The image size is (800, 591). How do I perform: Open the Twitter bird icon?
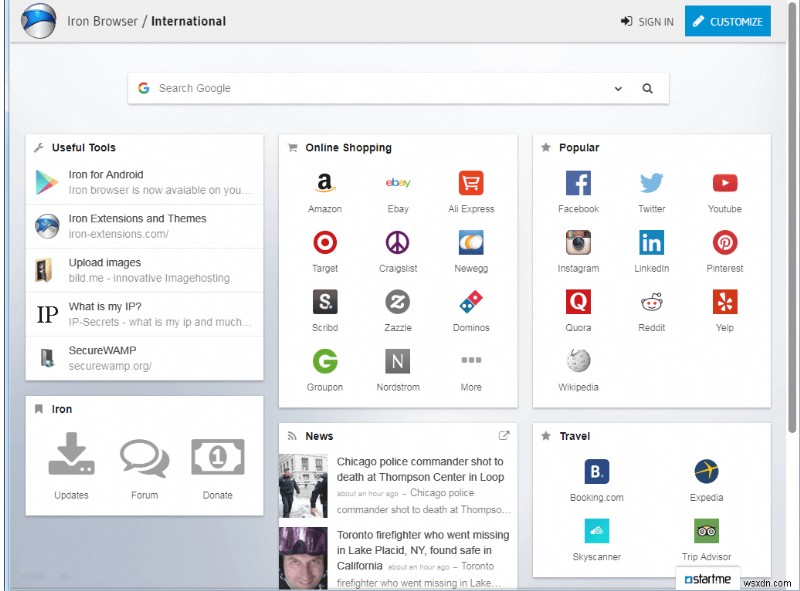point(652,183)
